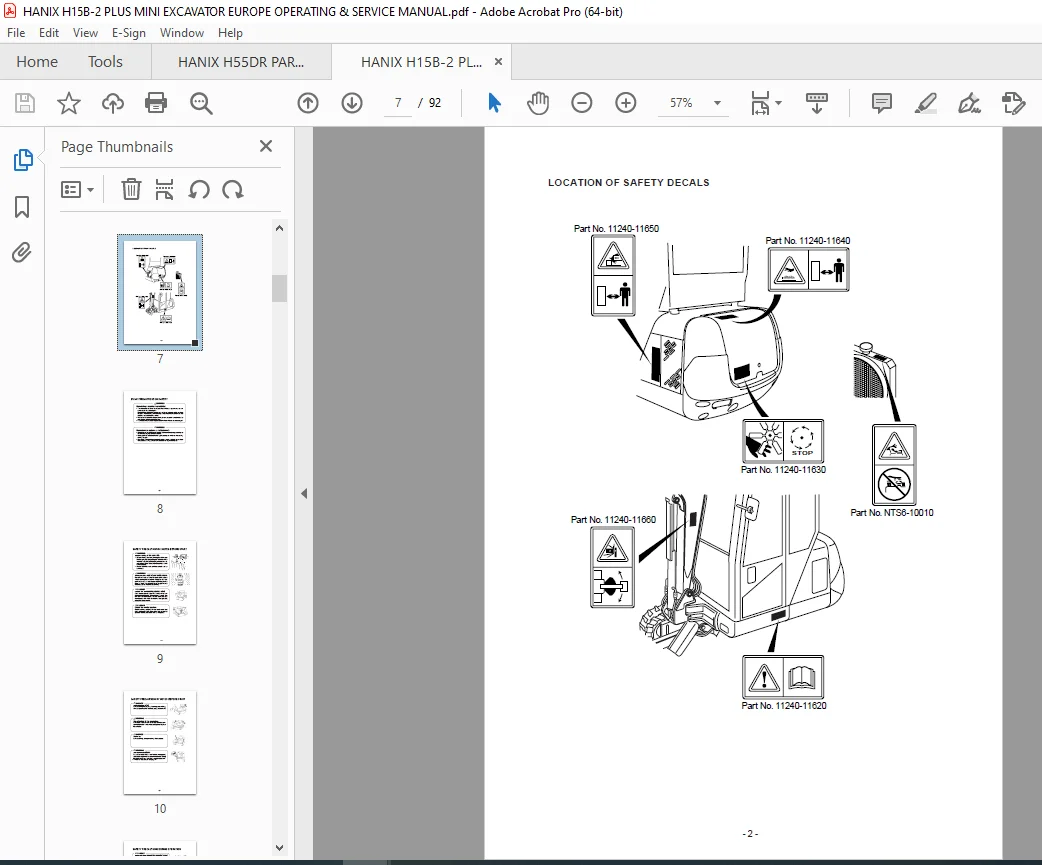The image size is (1042, 865).
Task: Open thumbnail options dropdown menu
Action: [x=77, y=190]
